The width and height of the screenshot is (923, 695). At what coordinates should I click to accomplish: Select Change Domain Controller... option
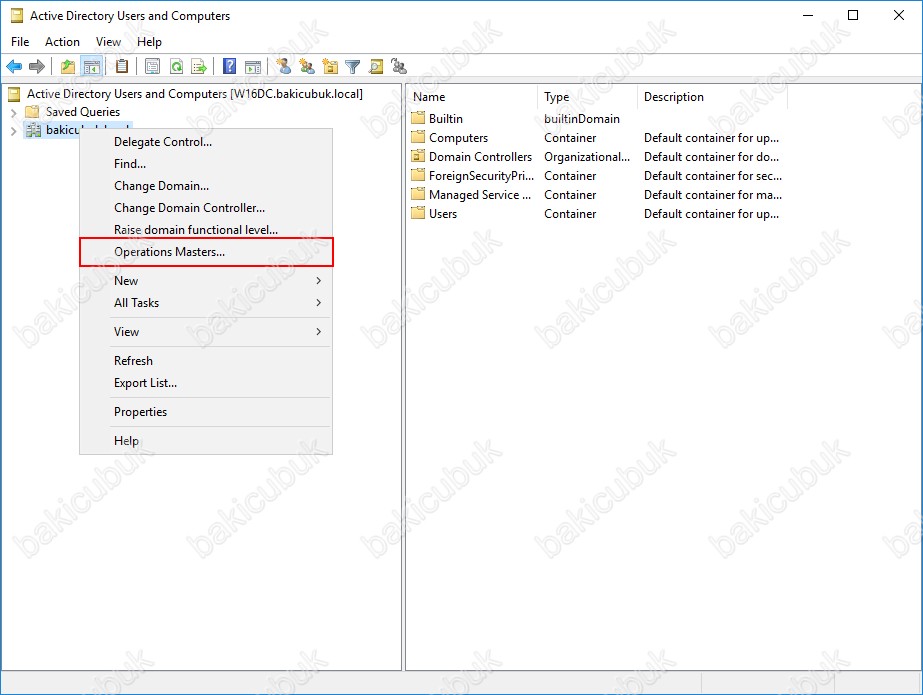(206, 208)
